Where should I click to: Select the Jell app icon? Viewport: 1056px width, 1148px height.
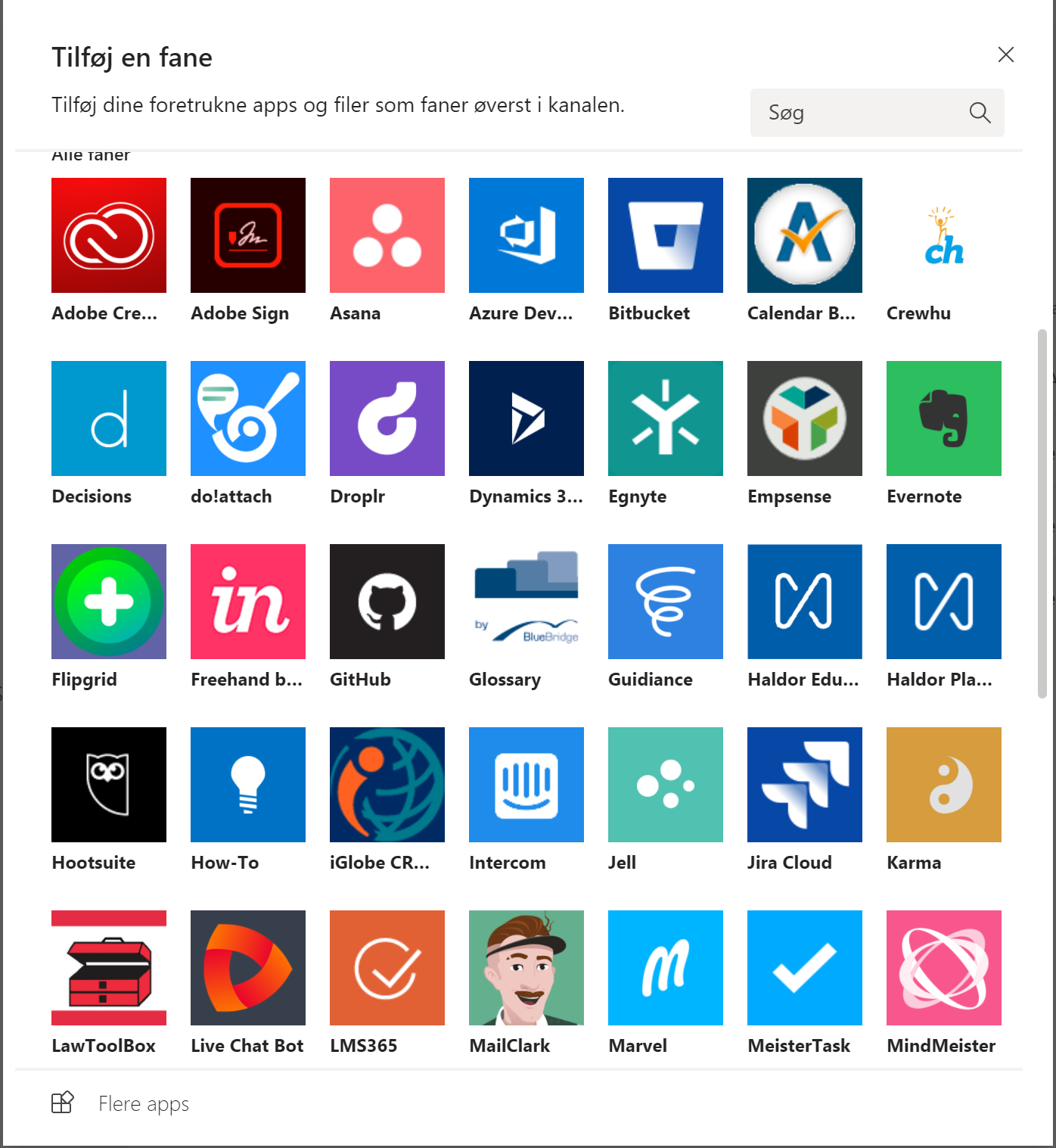click(666, 785)
